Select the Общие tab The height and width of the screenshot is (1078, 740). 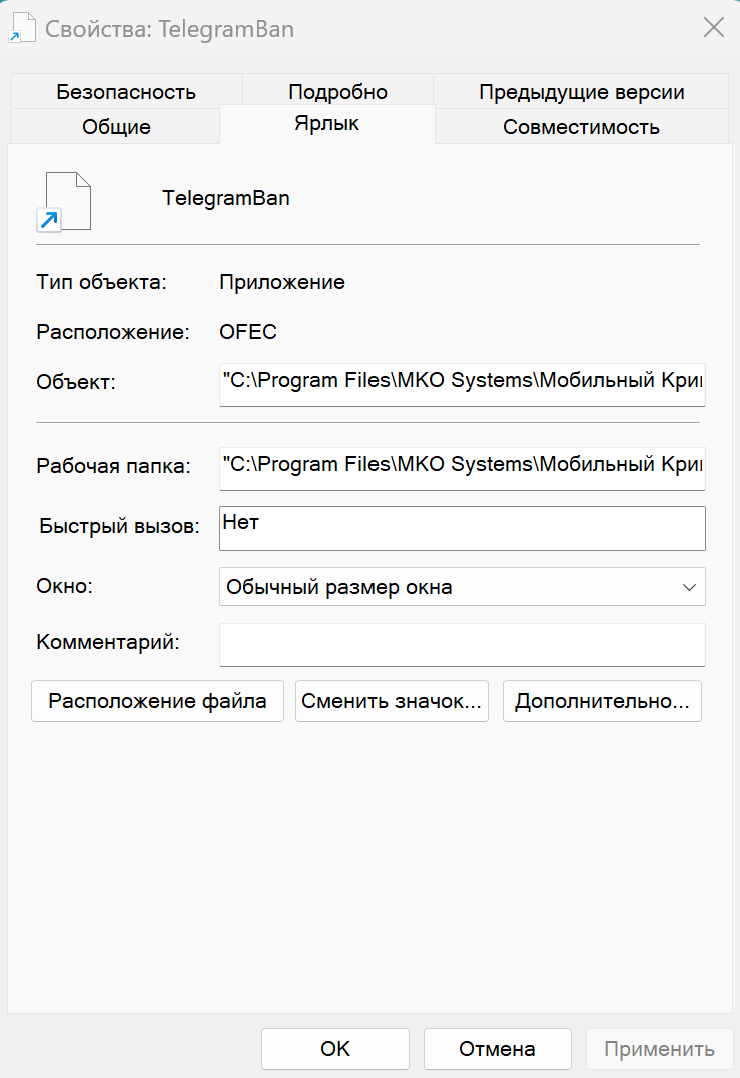116,126
